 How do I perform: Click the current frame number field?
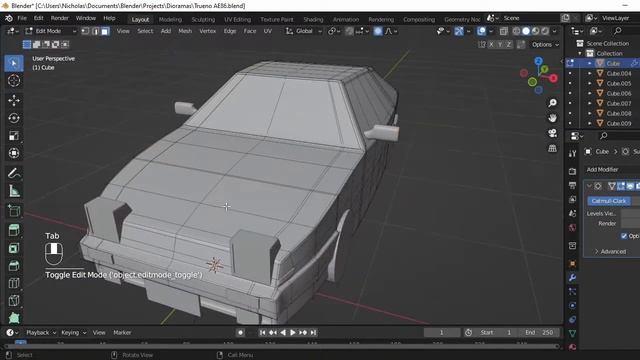[442, 333]
